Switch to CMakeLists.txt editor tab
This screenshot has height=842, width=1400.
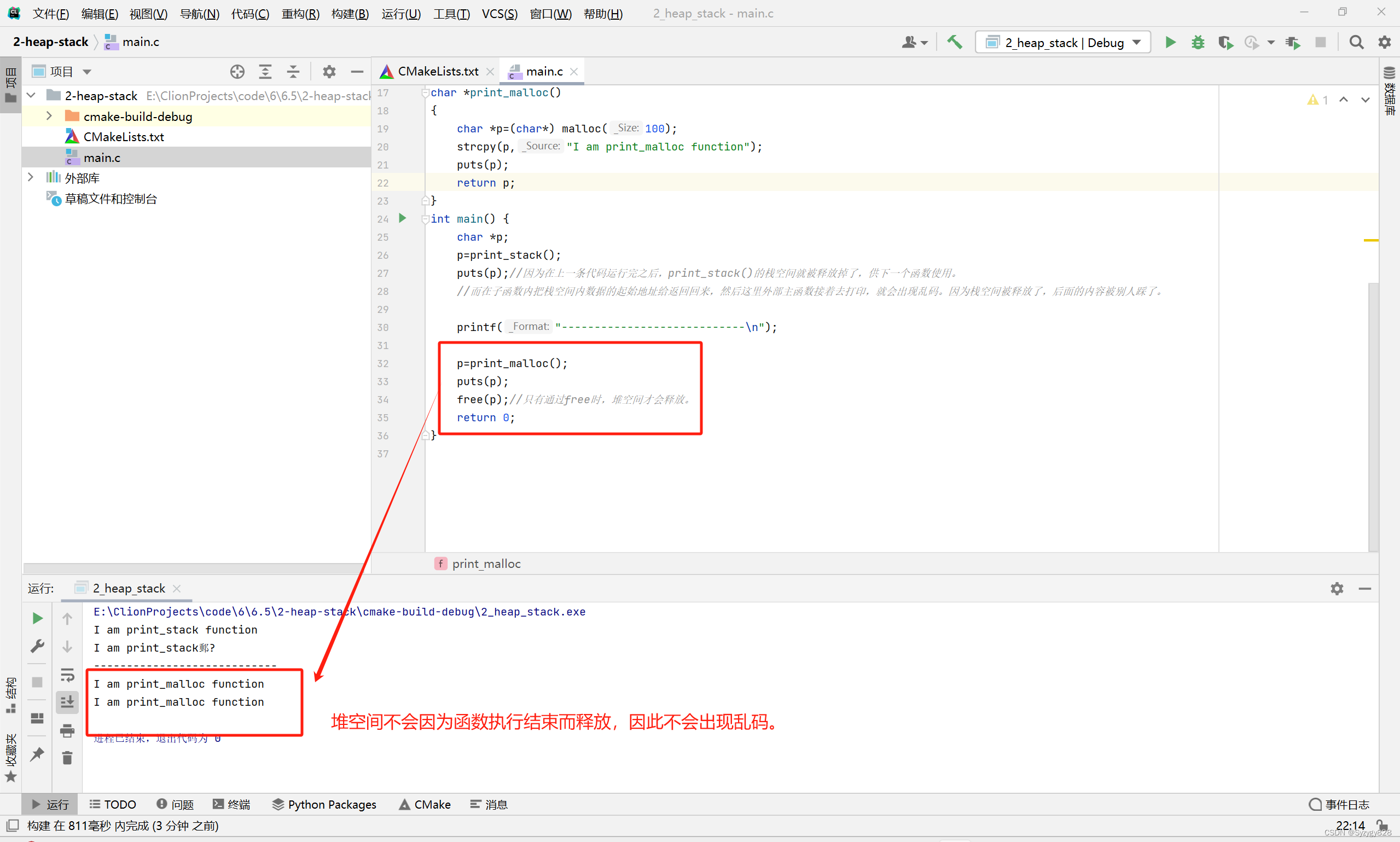(437, 72)
